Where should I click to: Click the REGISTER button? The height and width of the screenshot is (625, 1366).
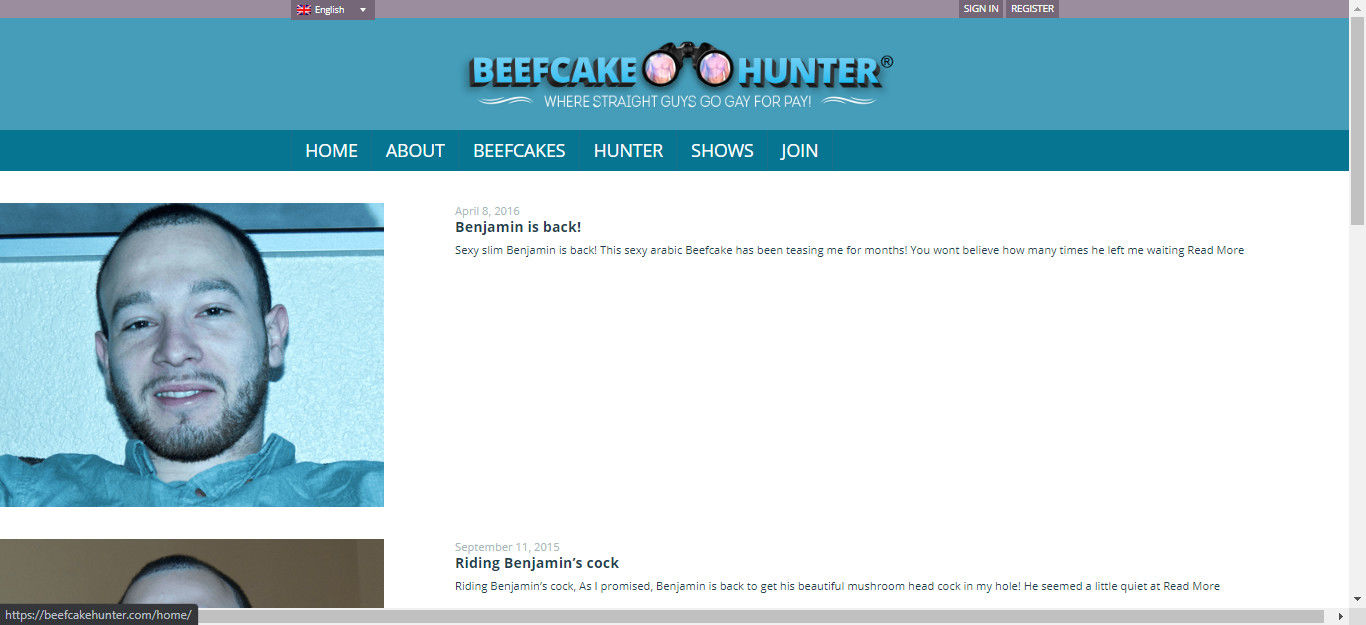(x=1032, y=9)
